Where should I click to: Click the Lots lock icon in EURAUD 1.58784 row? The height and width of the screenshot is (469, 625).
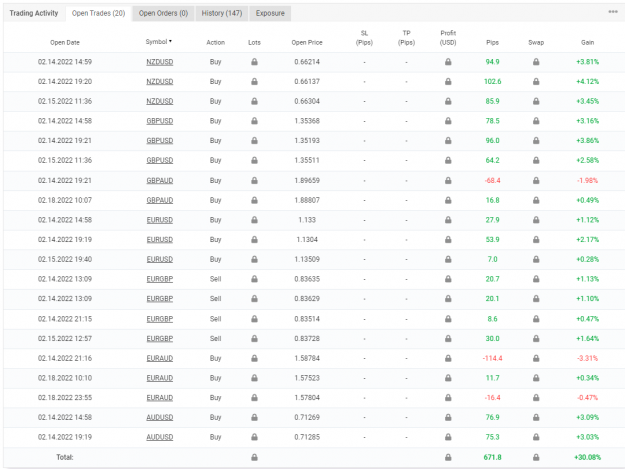pyautogui.click(x=254, y=358)
